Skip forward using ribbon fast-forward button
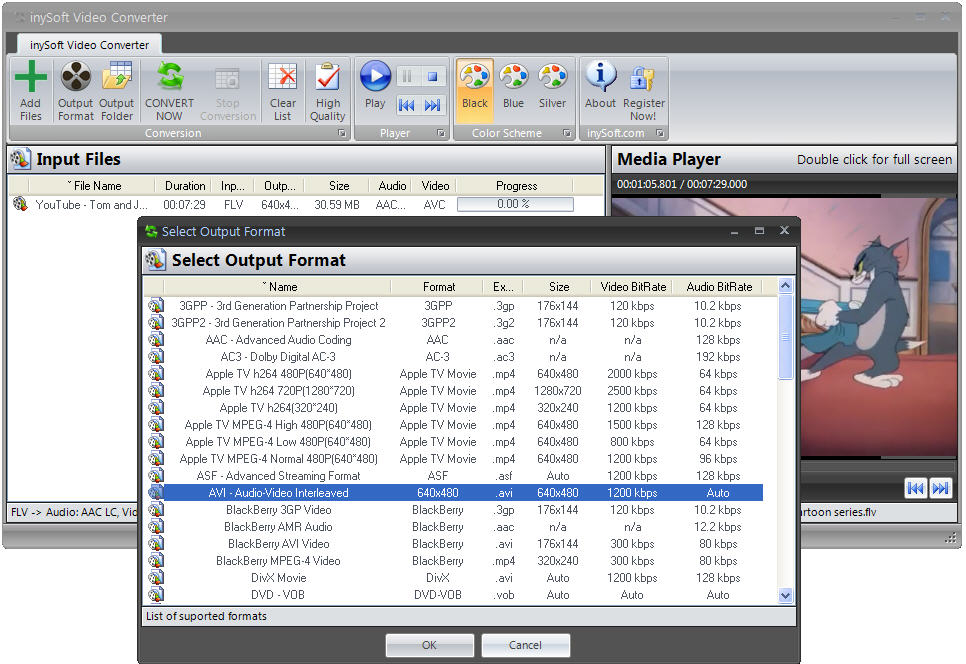Image resolution: width=966 pixels, height=664 pixels. [x=432, y=105]
